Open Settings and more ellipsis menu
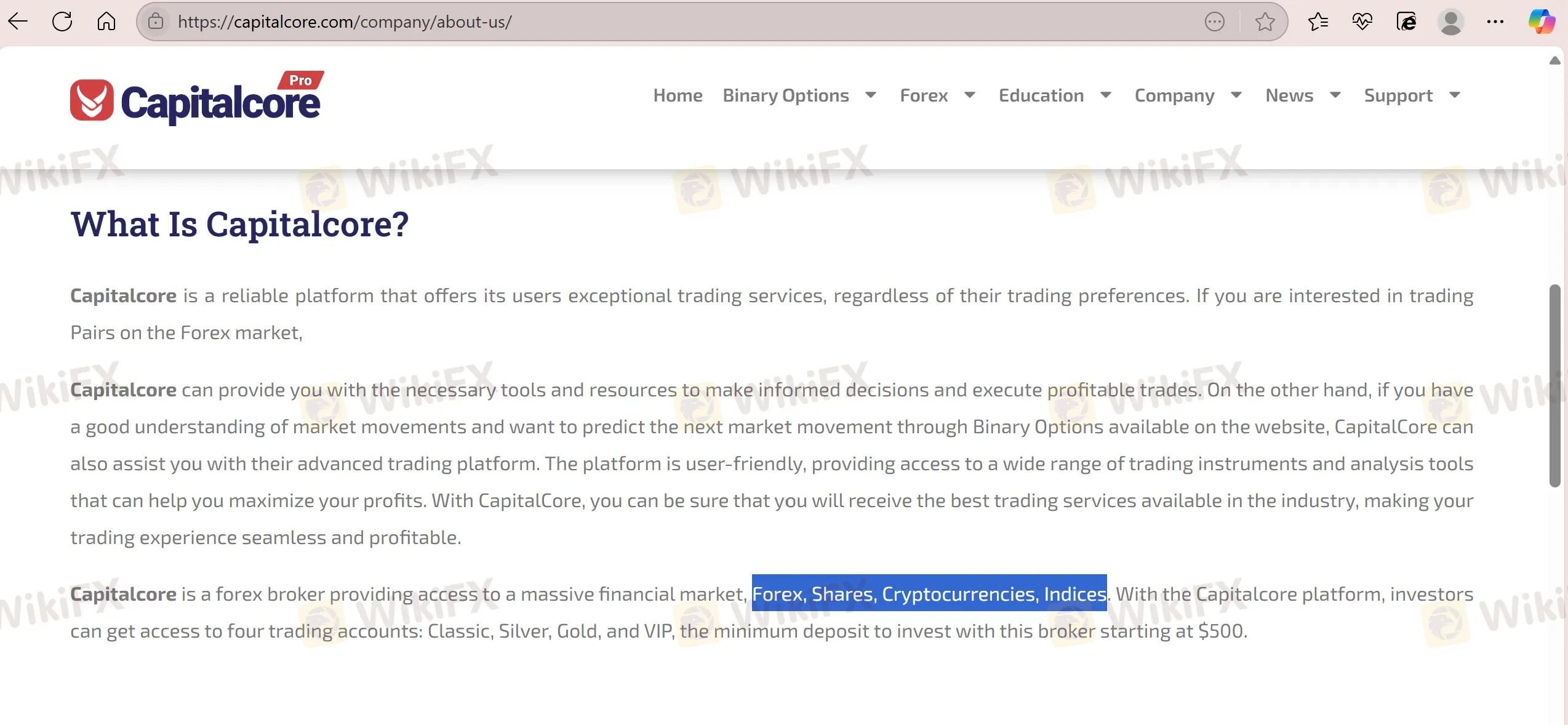This screenshot has width=1568, height=725. click(x=1495, y=22)
